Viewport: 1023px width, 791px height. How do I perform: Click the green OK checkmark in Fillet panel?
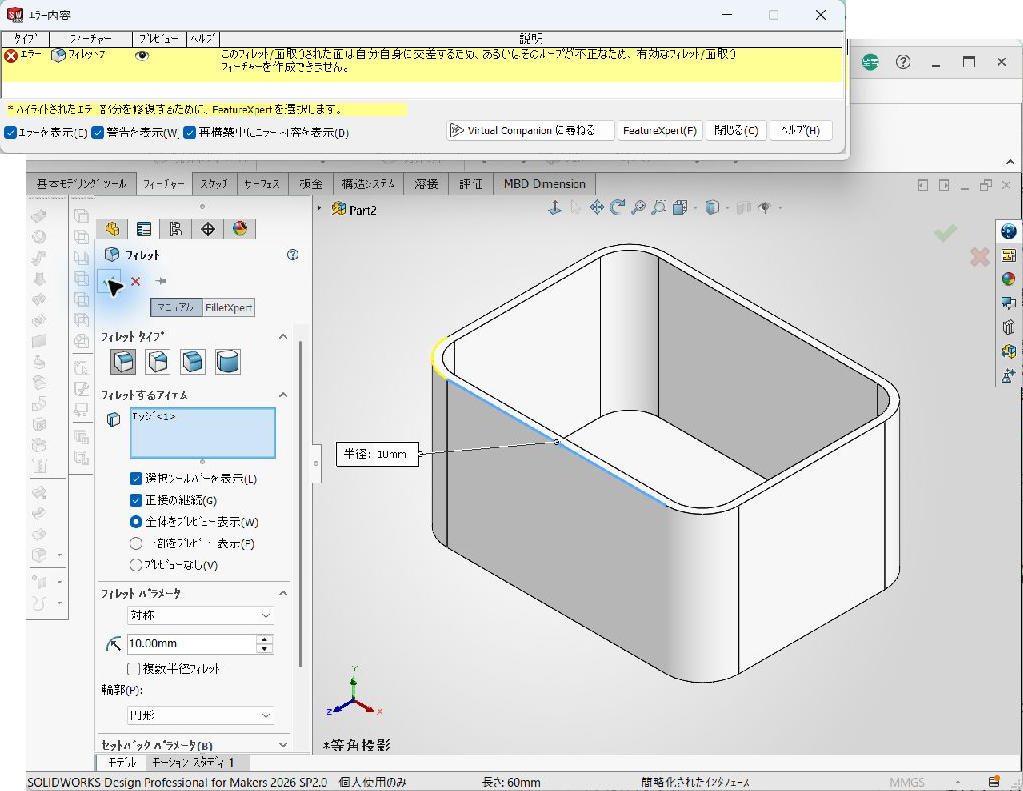[110, 281]
